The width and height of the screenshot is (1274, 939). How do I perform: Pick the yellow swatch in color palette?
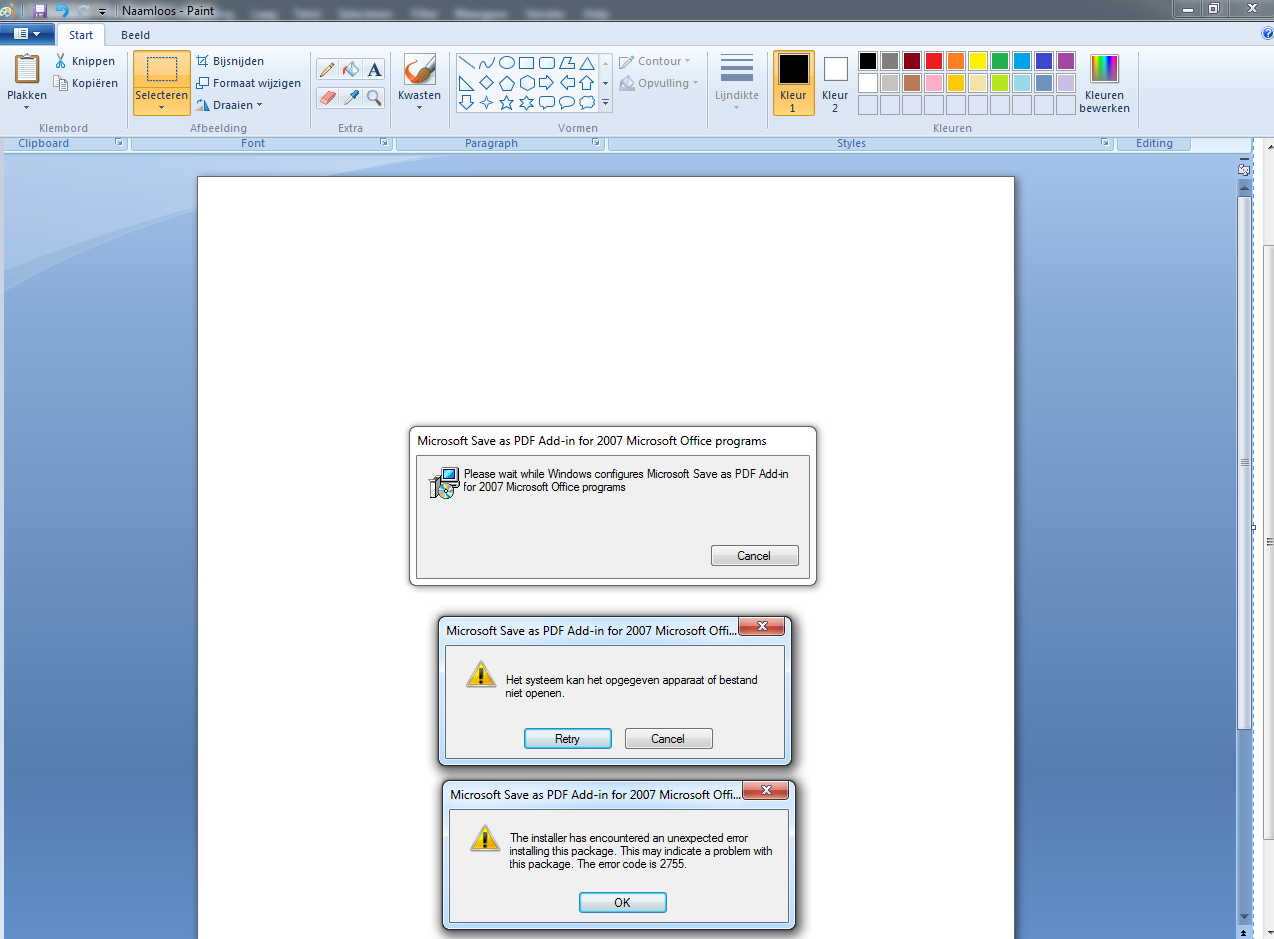(977, 61)
